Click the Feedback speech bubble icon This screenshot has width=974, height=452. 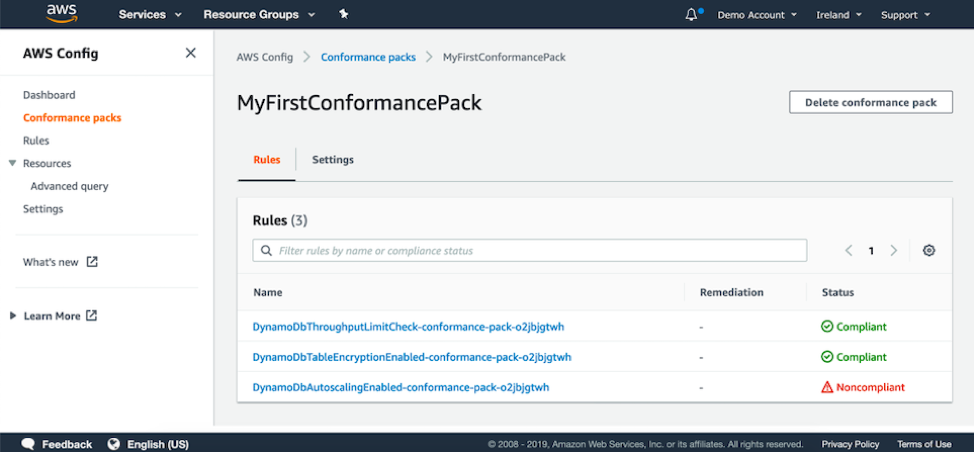[x=28, y=444]
